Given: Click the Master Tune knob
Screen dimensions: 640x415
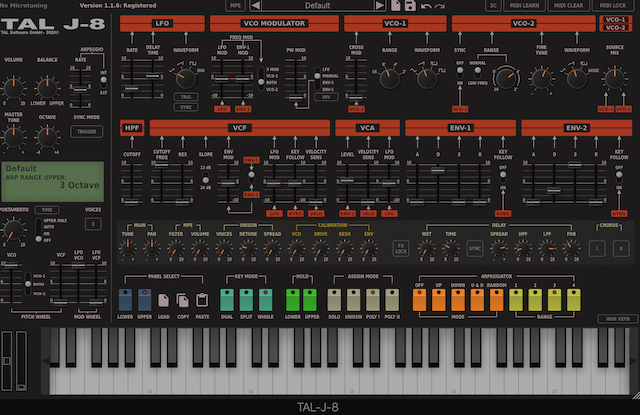Looking at the screenshot, I should (13, 138).
